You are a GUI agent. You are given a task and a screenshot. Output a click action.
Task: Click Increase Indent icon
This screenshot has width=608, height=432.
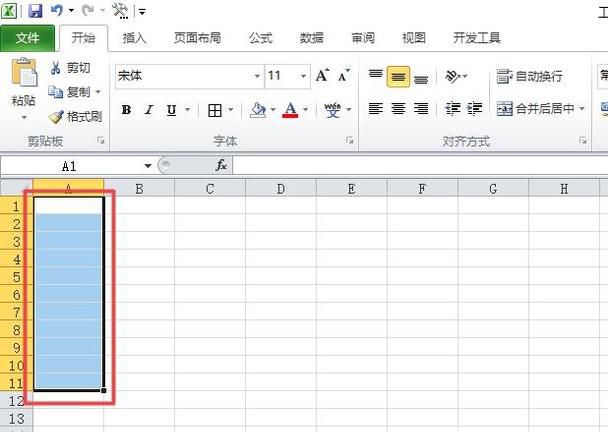(x=475, y=109)
